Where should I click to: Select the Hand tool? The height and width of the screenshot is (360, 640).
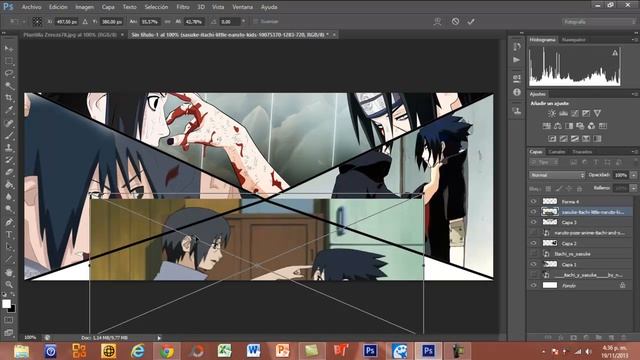coord(9,272)
